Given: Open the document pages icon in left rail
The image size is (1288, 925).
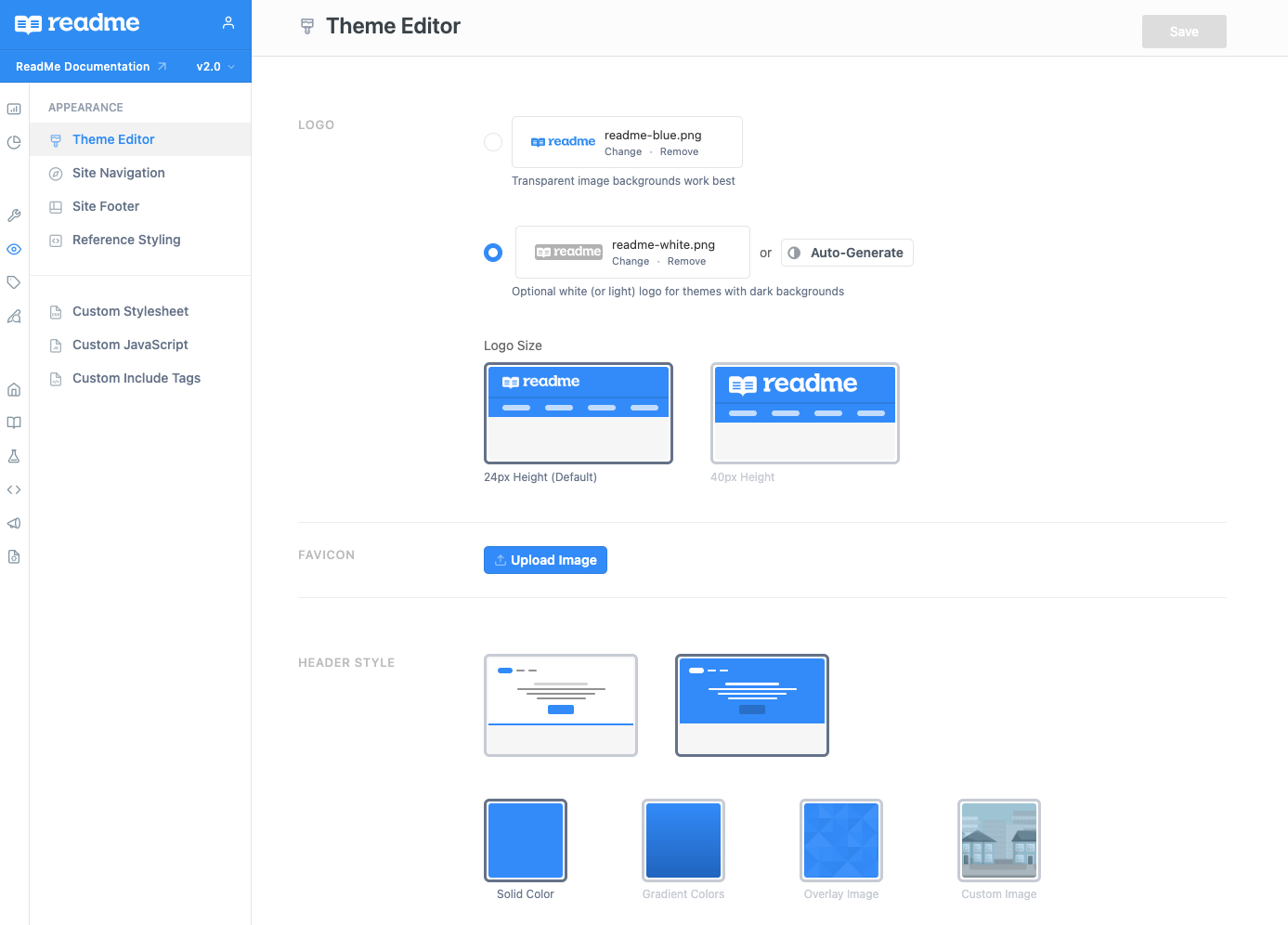Looking at the screenshot, I should [x=14, y=556].
